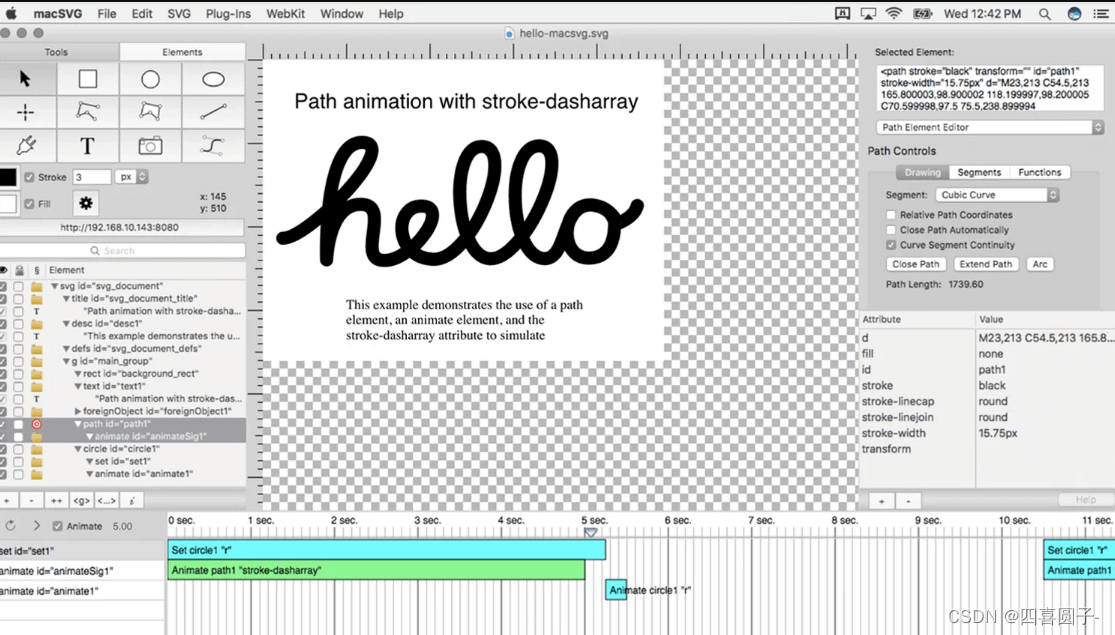Click the double-plus duplicate button

[x=56, y=501]
